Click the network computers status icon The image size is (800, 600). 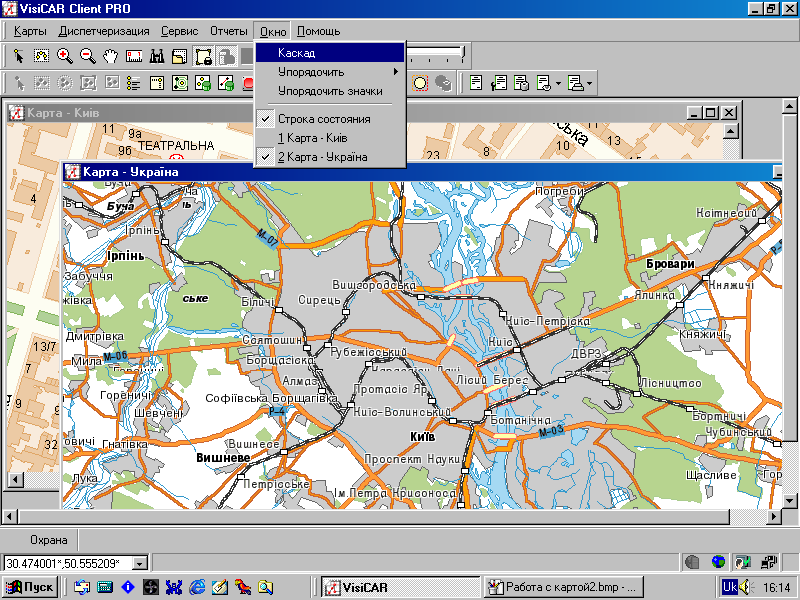(x=768, y=562)
